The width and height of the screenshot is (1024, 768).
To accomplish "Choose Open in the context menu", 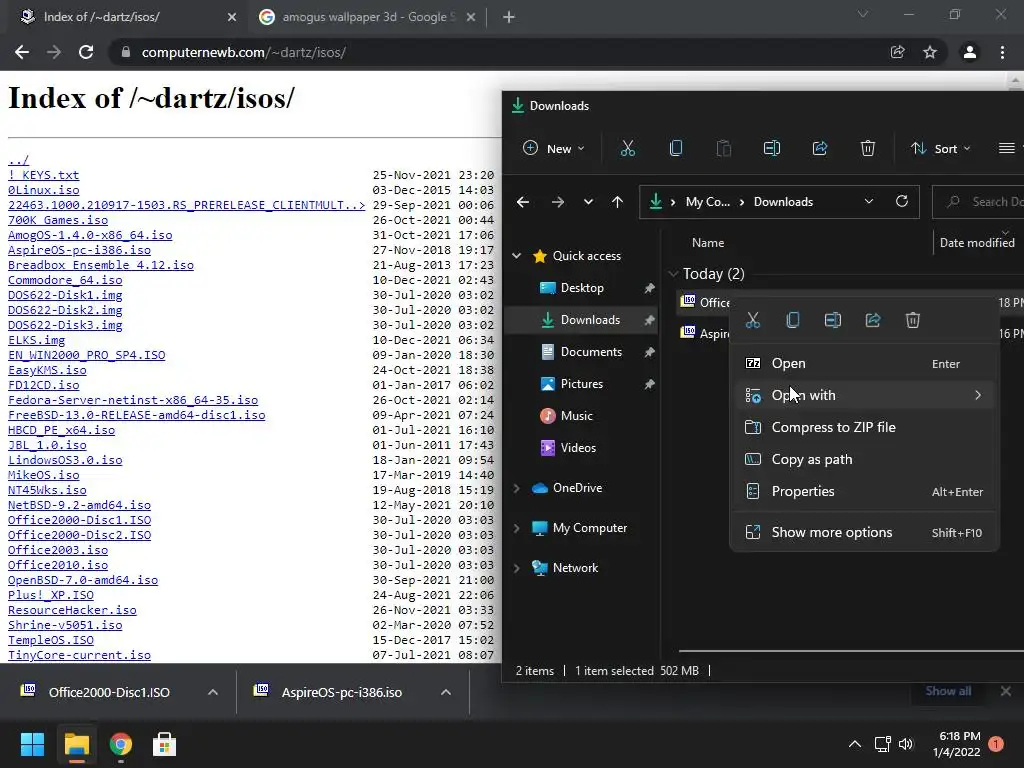I will [x=865, y=363].
